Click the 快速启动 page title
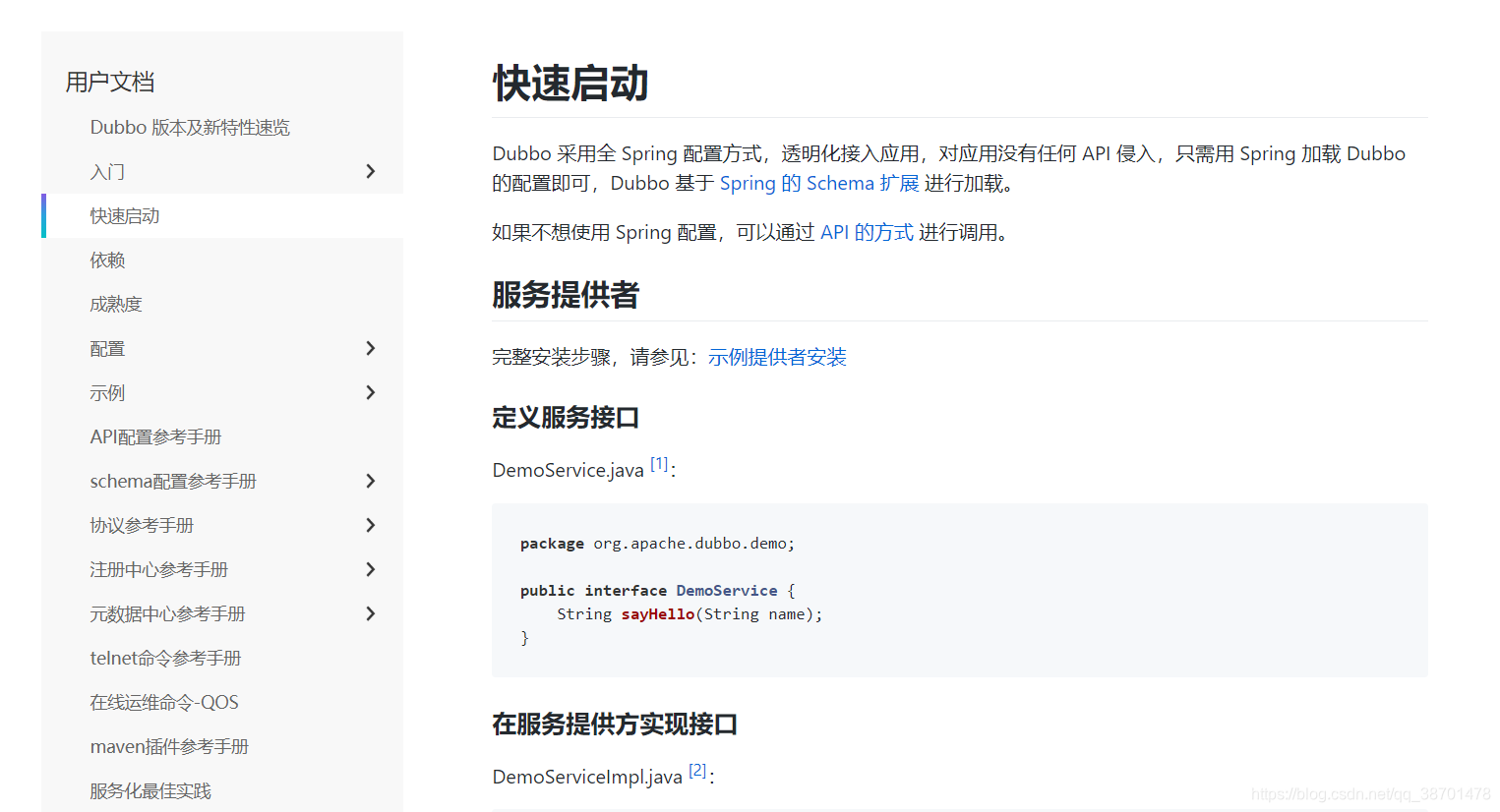This screenshot has height=812, width=1500. 570,84
